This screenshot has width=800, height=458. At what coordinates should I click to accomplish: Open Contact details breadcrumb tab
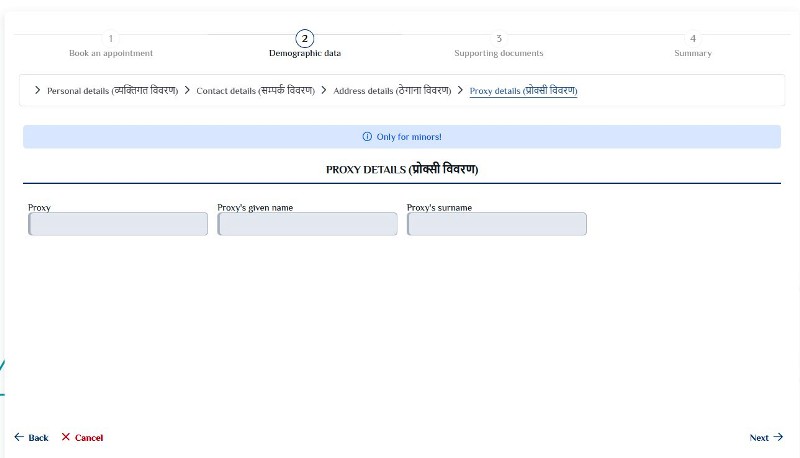point(256,91)
